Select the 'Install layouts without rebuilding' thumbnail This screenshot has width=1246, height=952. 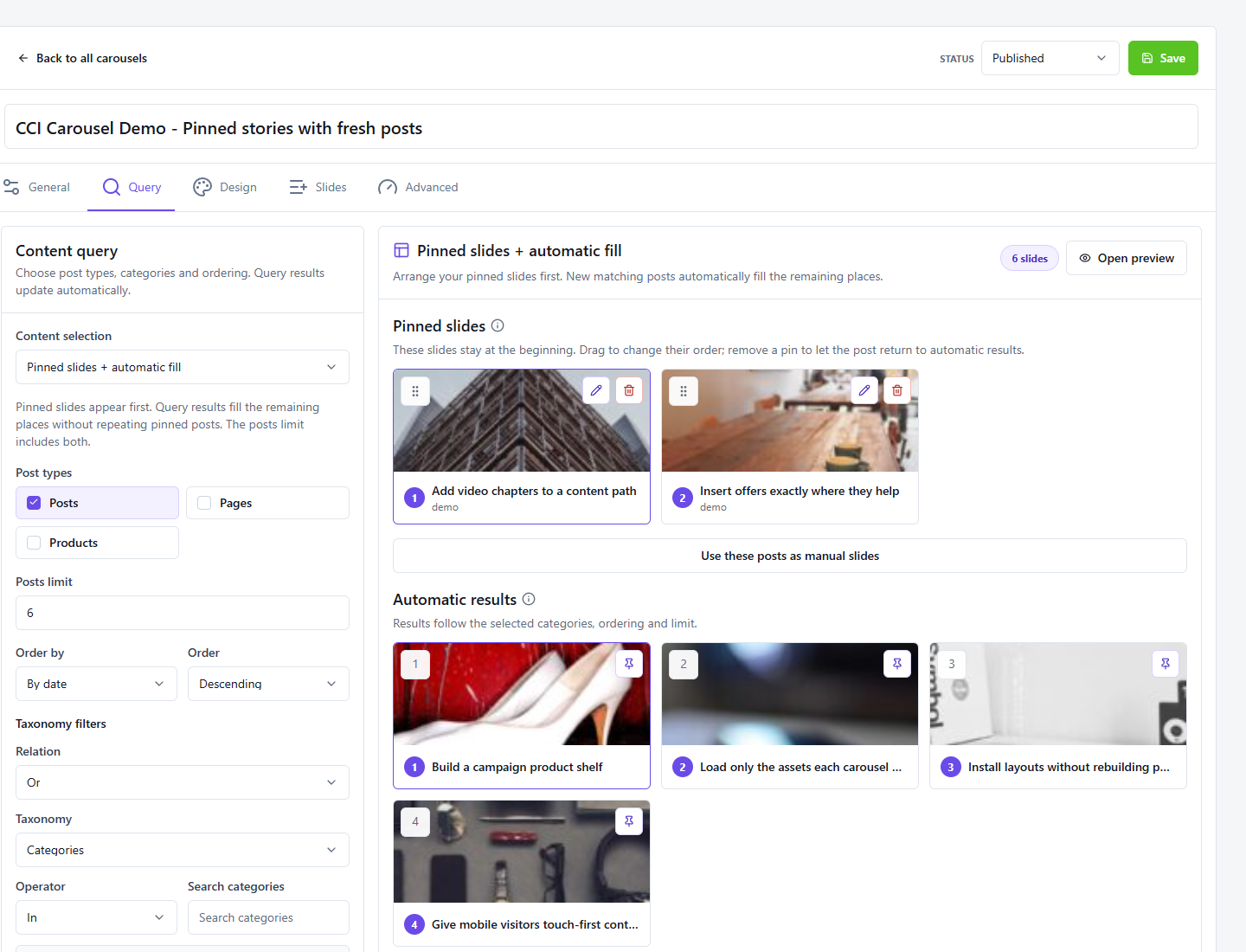click(1058, 694)
